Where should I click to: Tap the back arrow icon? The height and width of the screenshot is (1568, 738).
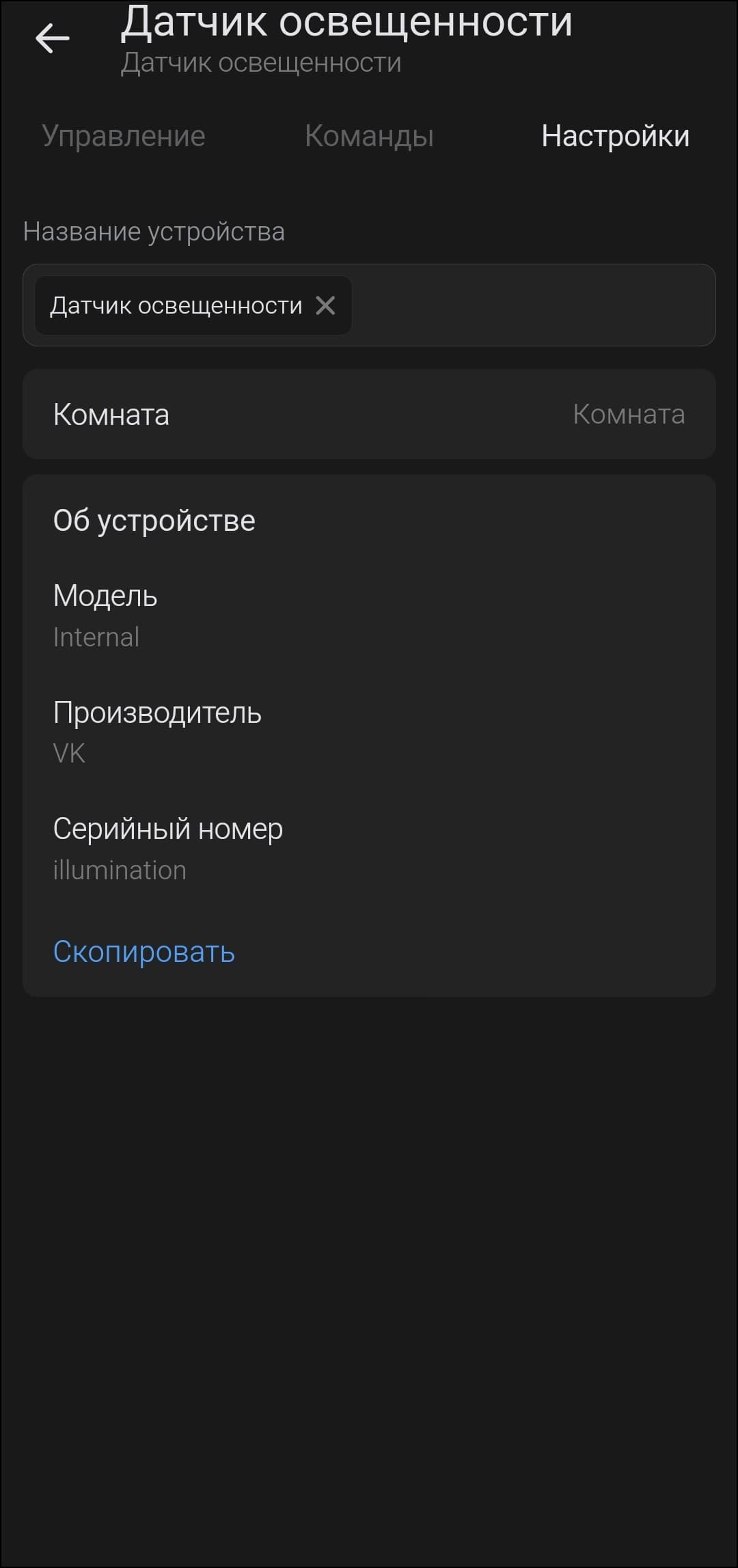click(x=53, y=38)
